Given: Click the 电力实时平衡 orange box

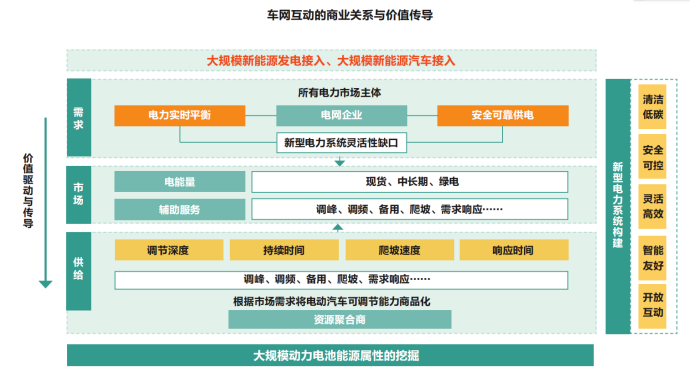Looking at the screenshot, I should (x=180, y=116).
